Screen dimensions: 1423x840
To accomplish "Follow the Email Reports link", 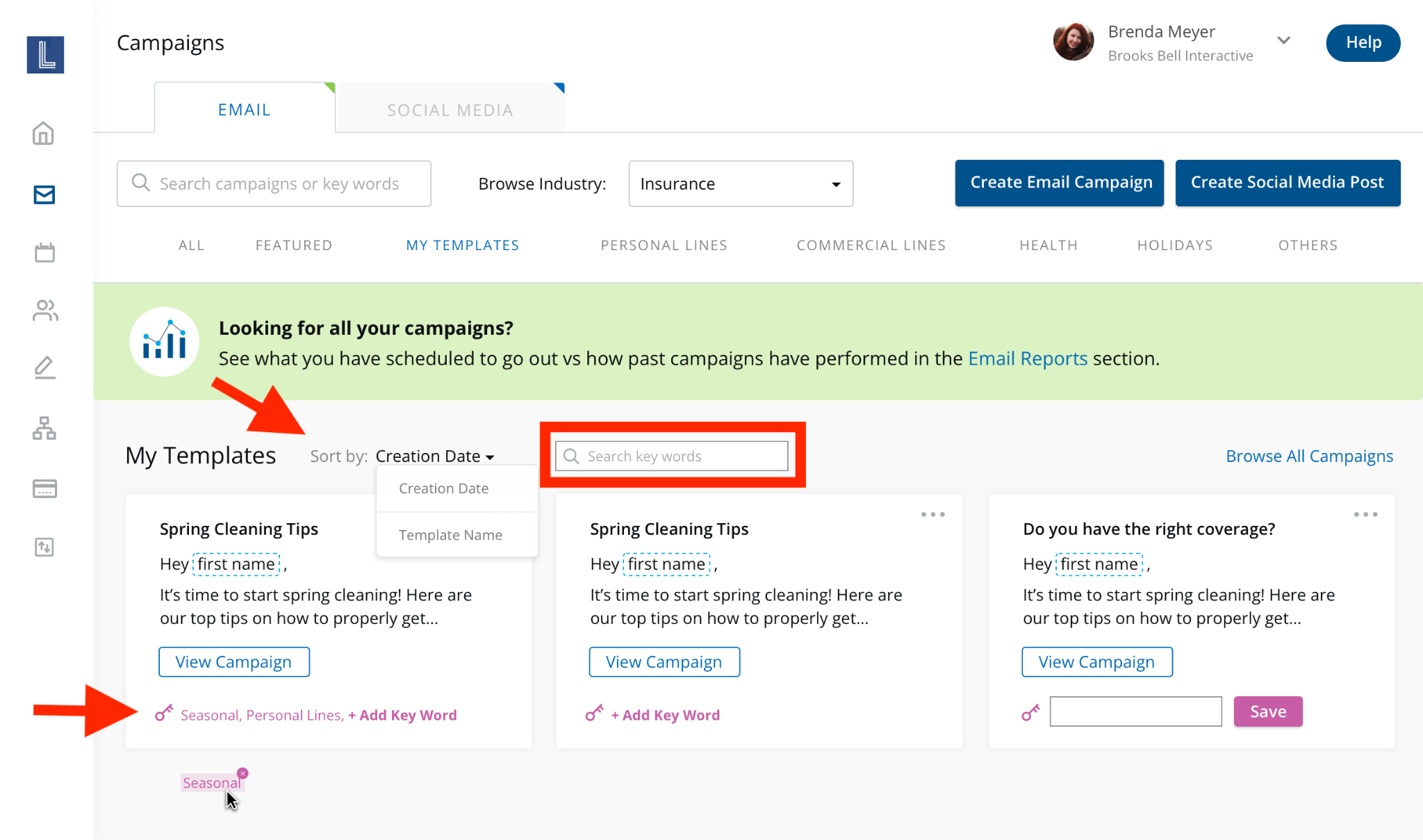I will point(1027,359).
